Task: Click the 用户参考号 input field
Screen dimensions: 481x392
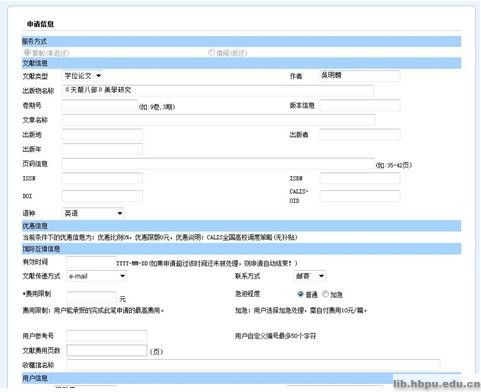Action: 107,336
